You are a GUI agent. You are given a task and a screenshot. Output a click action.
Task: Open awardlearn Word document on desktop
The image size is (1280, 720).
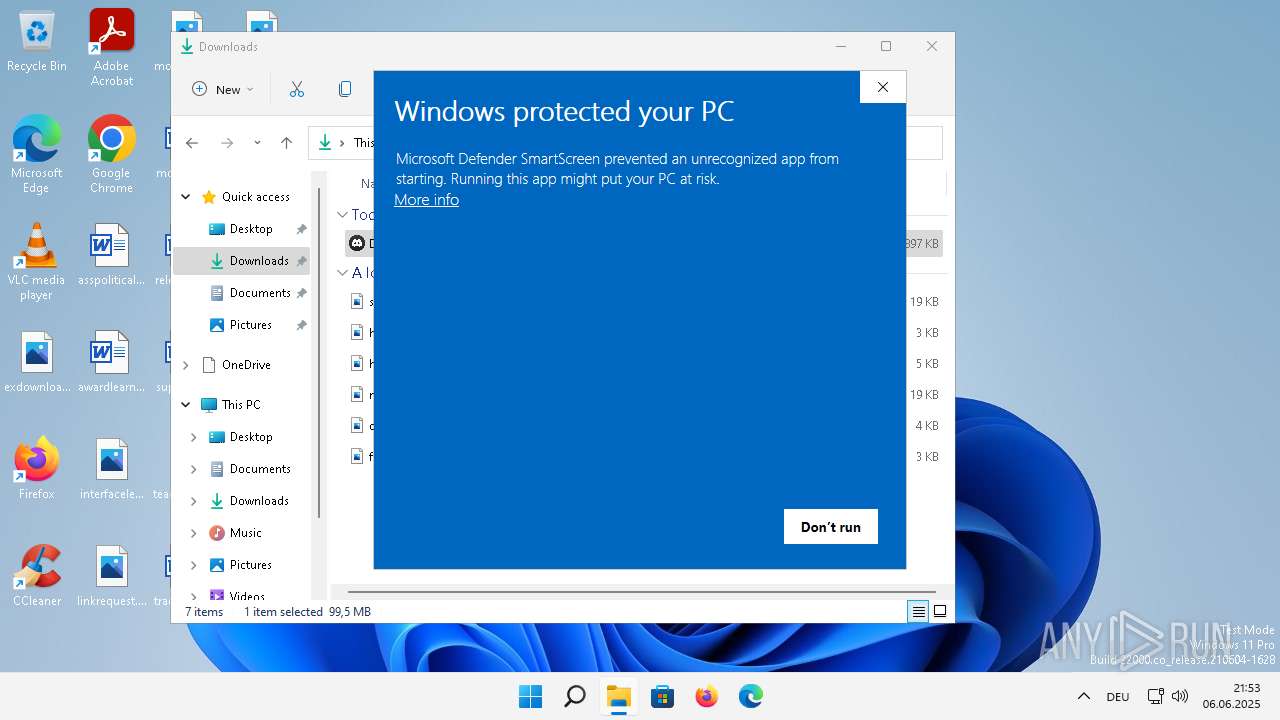pyautogui.click(x=111, y=362)
